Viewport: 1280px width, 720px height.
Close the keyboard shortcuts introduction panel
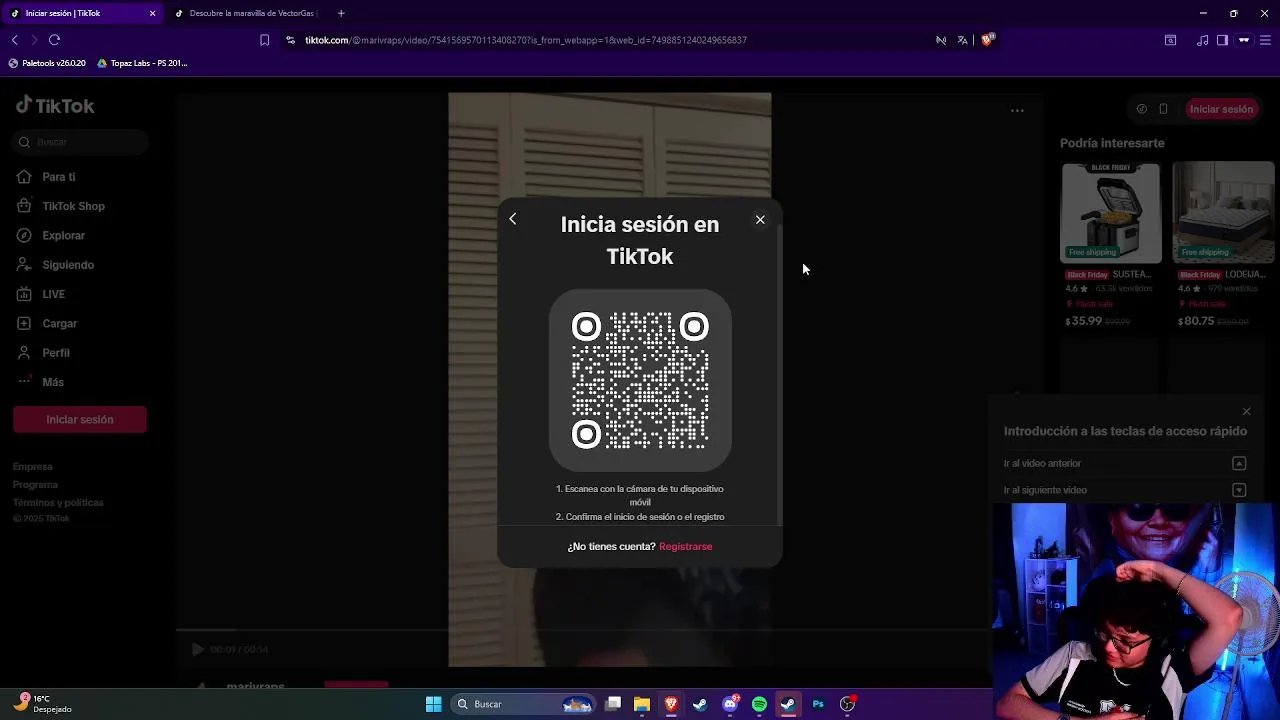pyautogui.click(x=1246, y=411)
